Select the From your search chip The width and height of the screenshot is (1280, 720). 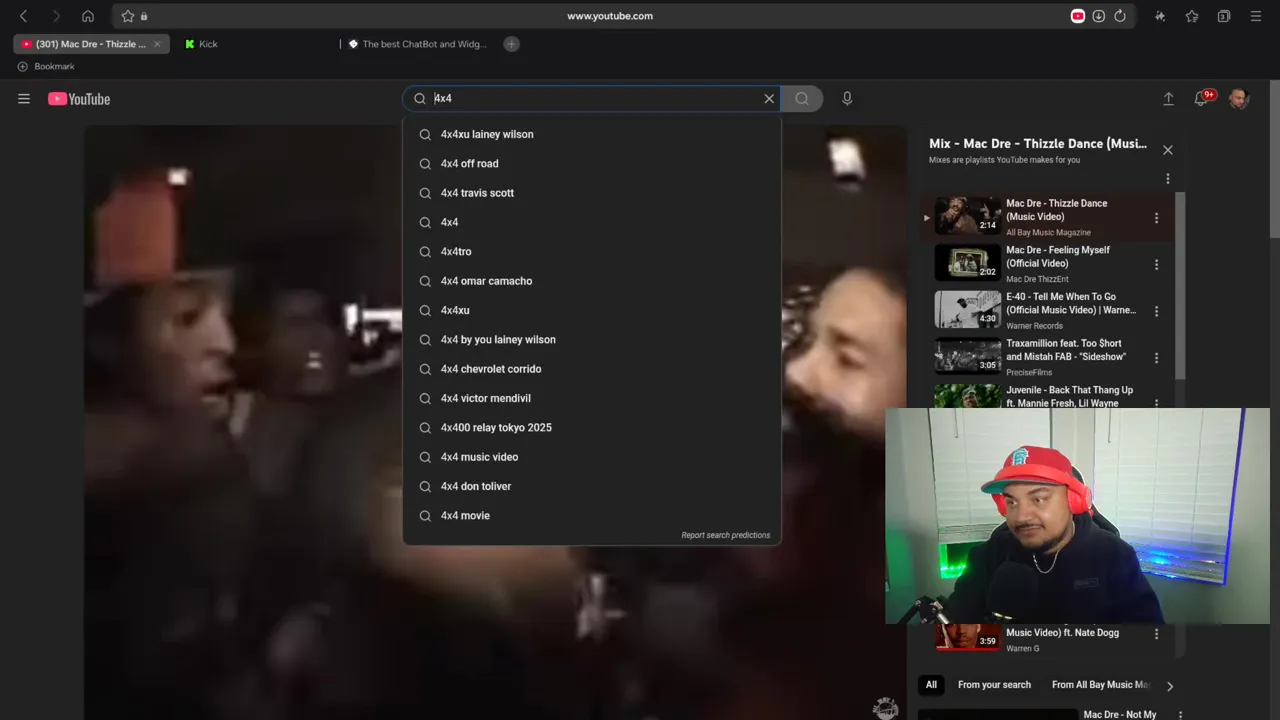pyautogui.click(x=994, y=685)
